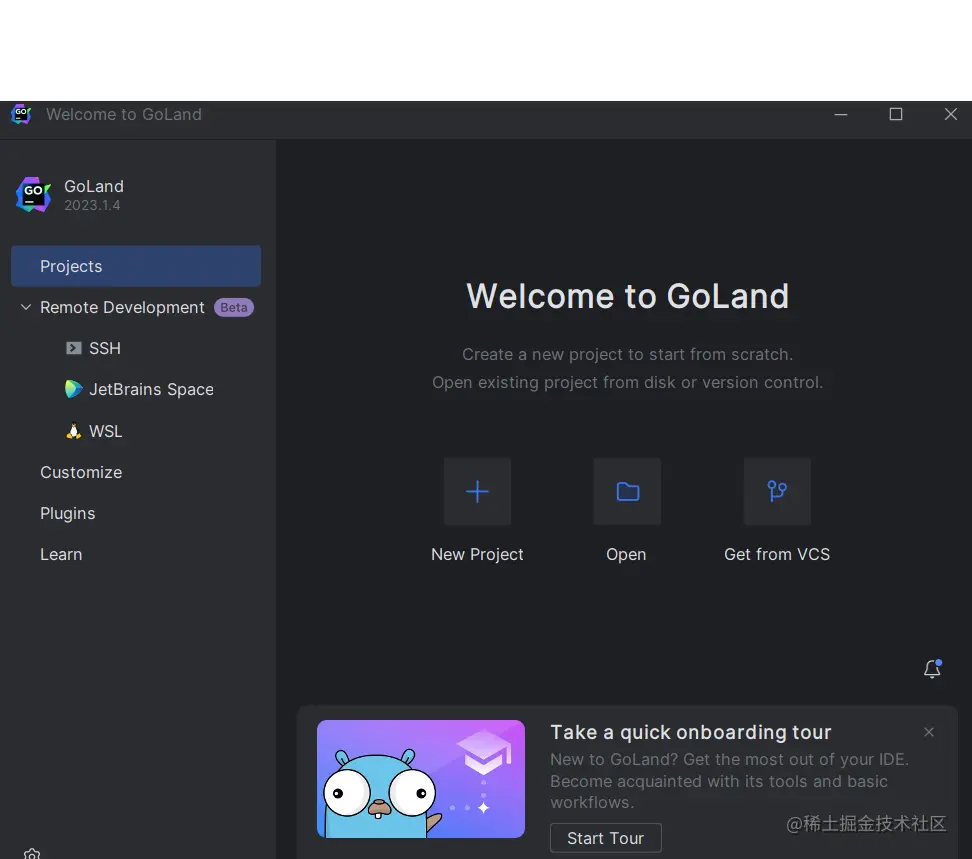Click the GoLand 2023.1.4 version text

(92, 205)
